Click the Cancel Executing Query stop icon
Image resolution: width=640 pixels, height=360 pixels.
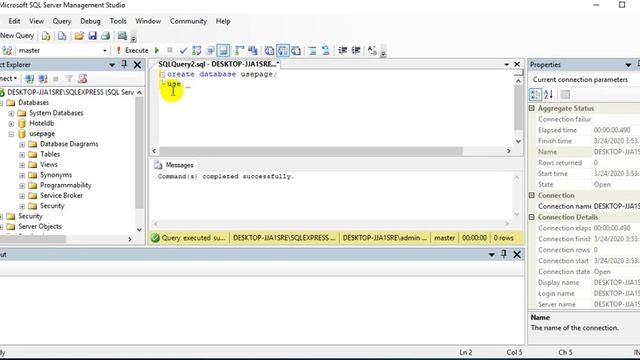pos(170,51)
